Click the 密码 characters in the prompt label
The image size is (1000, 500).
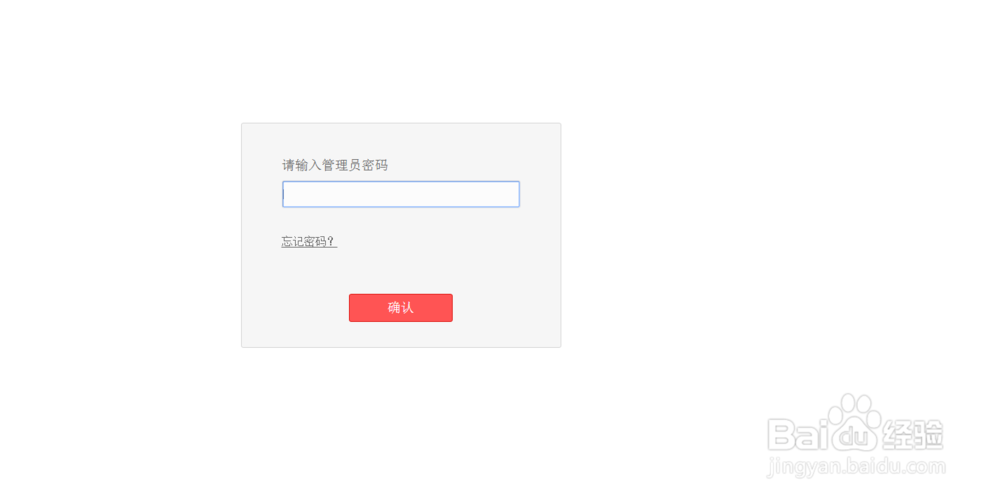coord(375,166)
